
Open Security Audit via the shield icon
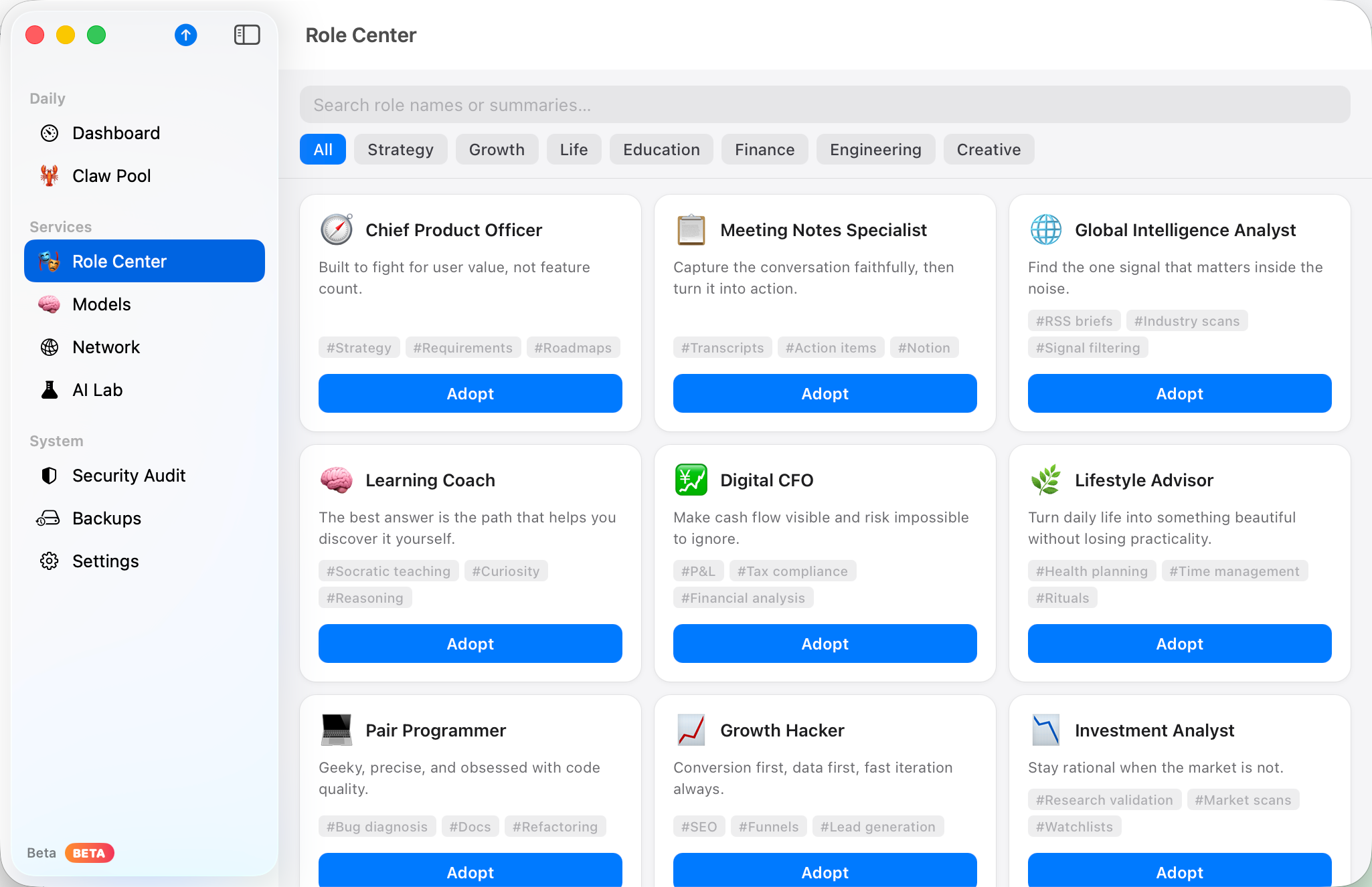pos(50,475)
